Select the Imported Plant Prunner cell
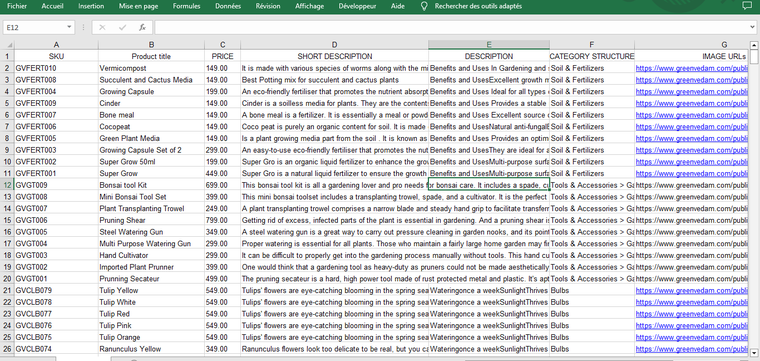Viewport: 760px width, 361px height. tap(151, 267)
